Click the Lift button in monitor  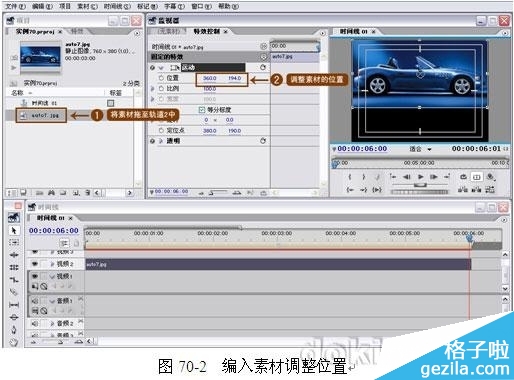pos(463,190)
